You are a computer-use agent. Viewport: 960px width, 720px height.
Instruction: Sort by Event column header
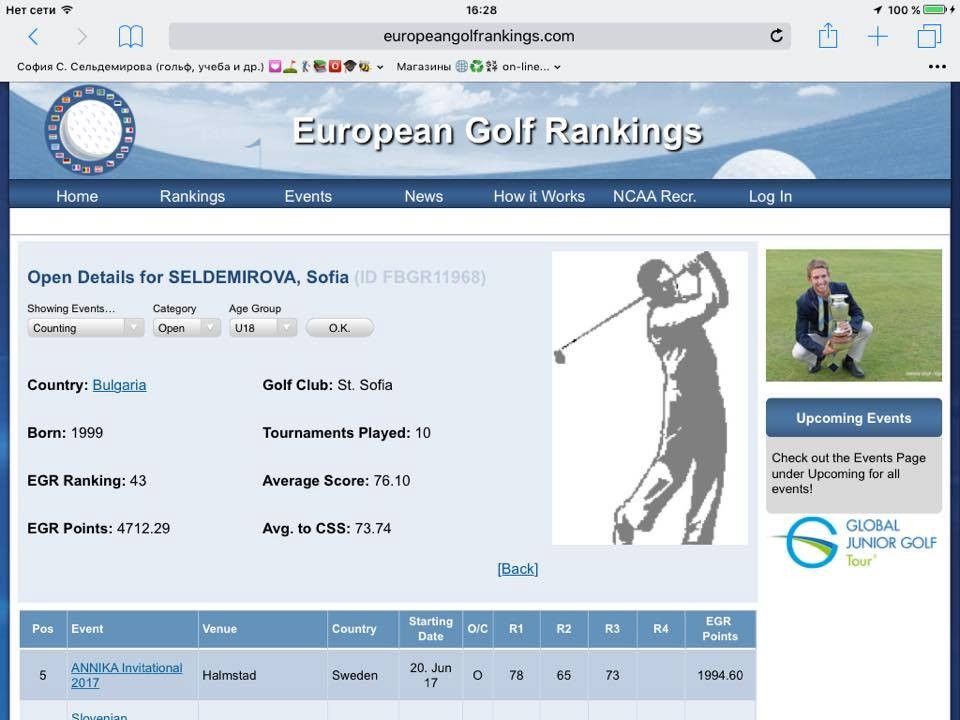point(132,629)
